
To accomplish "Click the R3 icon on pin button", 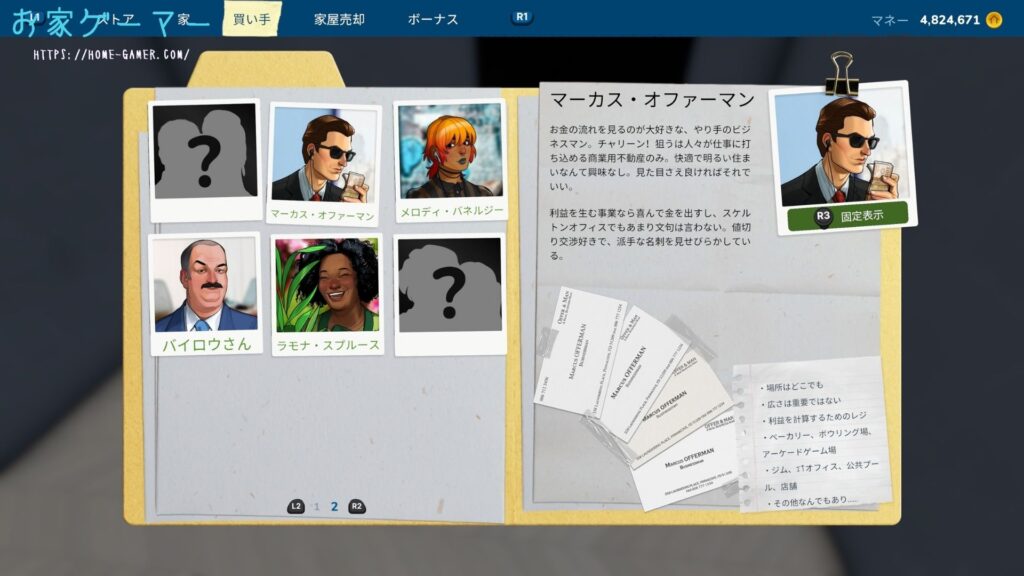I will tap(823, 216).
